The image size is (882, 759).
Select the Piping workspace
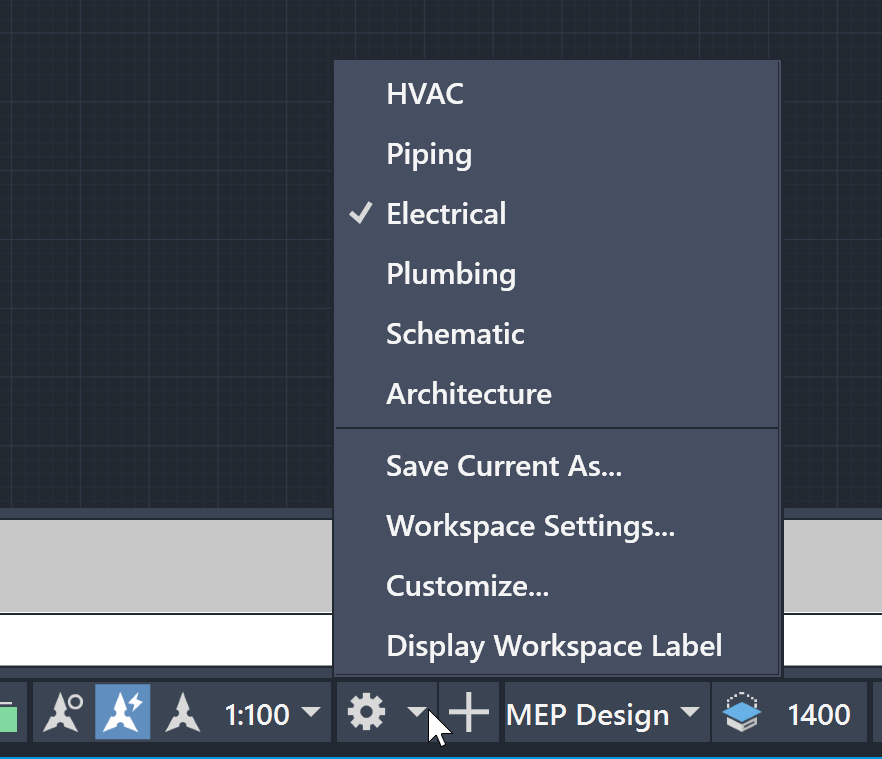[429, 154]
